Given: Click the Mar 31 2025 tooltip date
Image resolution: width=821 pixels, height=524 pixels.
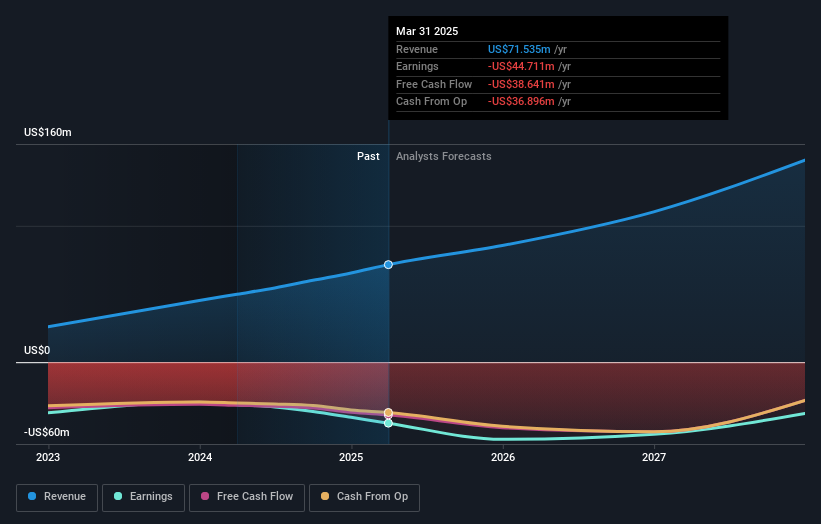Looking at the screenshot, I should coord(427,31).
